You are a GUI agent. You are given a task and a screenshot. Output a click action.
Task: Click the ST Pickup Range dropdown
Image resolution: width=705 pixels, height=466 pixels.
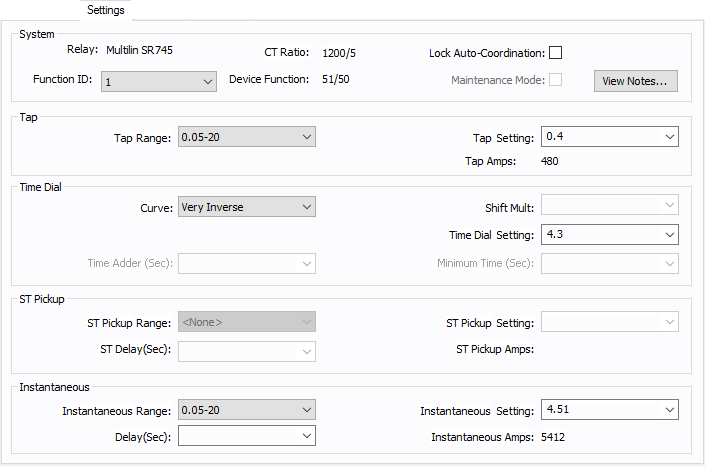pos(246,322)
